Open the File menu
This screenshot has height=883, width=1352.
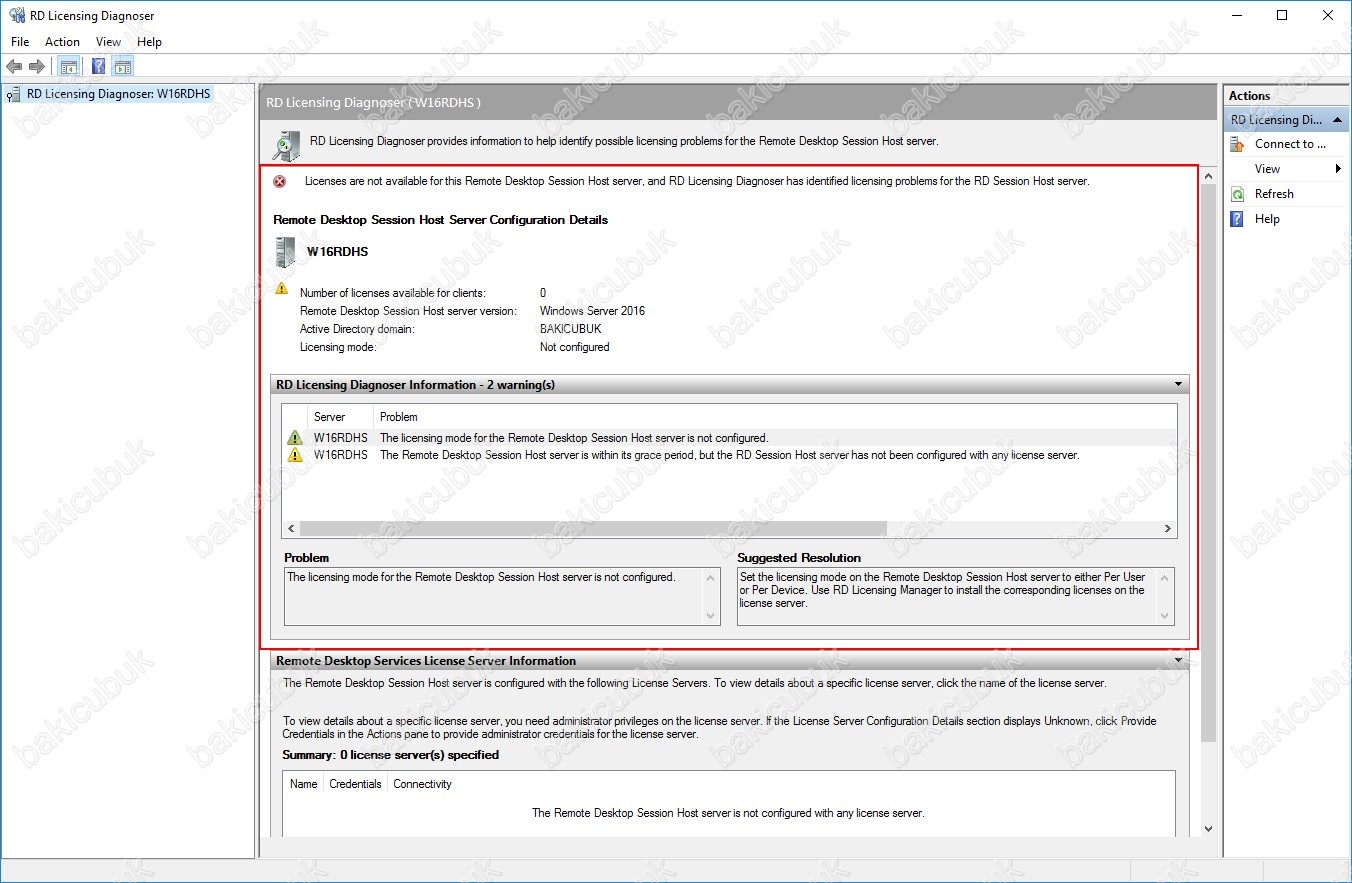click(20, 42)
